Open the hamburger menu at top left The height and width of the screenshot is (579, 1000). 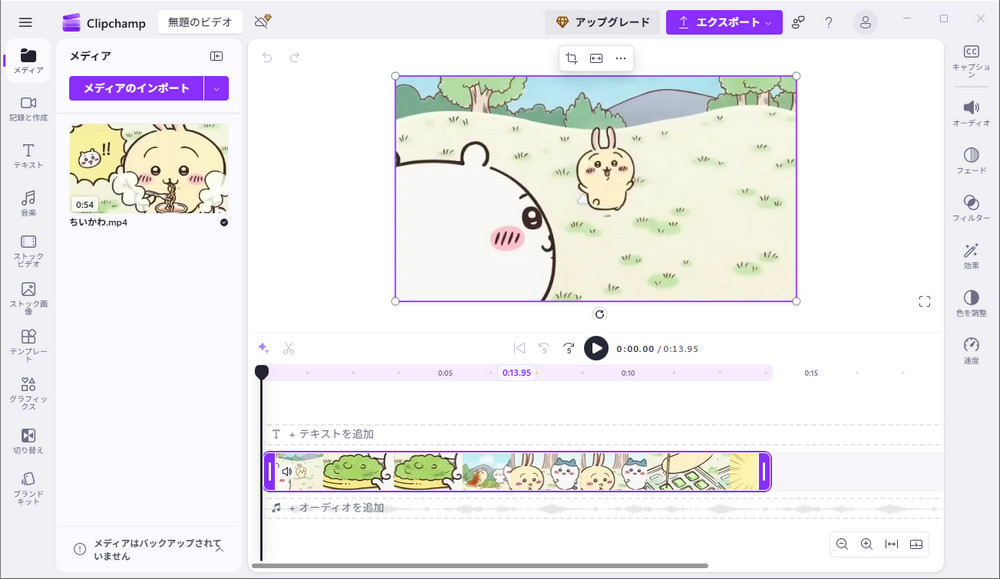coord(27,20)
